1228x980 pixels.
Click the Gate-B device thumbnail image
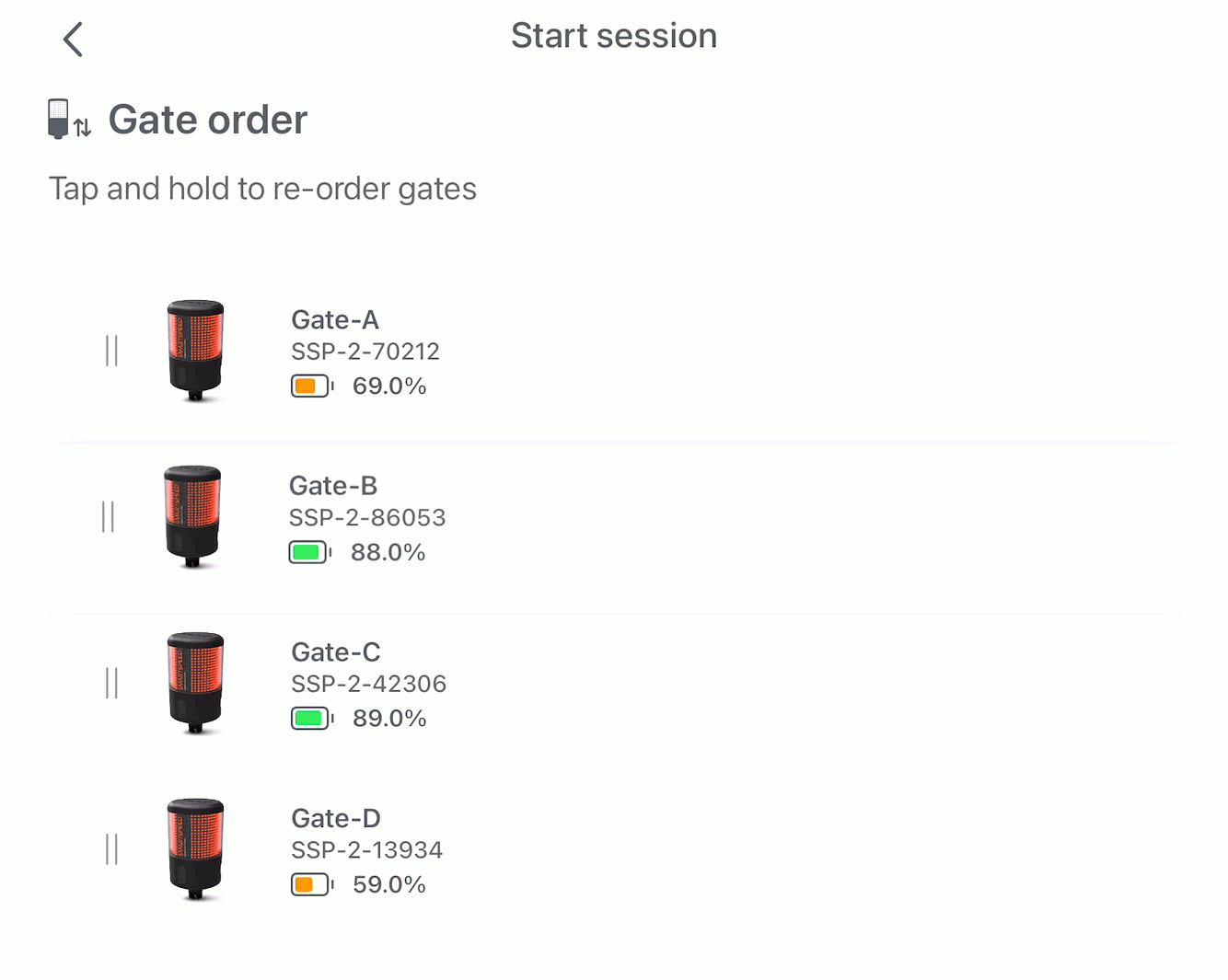pos(192,516)
